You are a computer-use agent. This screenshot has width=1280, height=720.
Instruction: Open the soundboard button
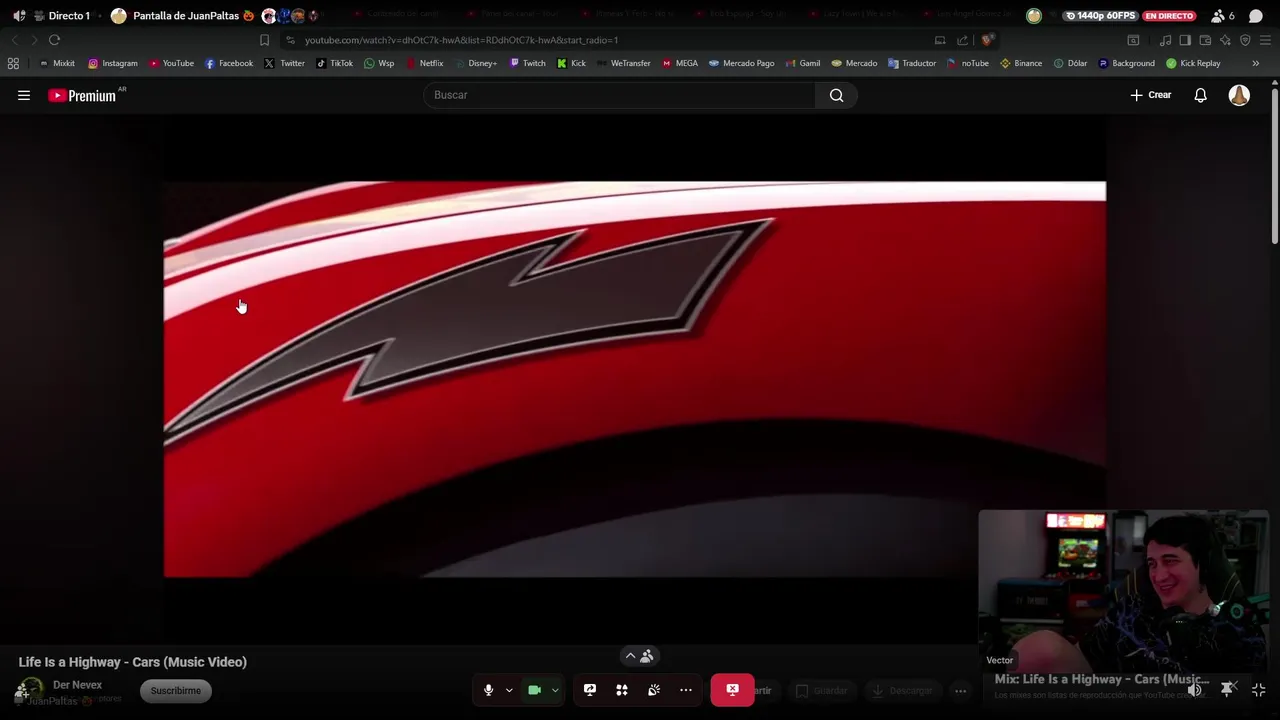(654, 690)
